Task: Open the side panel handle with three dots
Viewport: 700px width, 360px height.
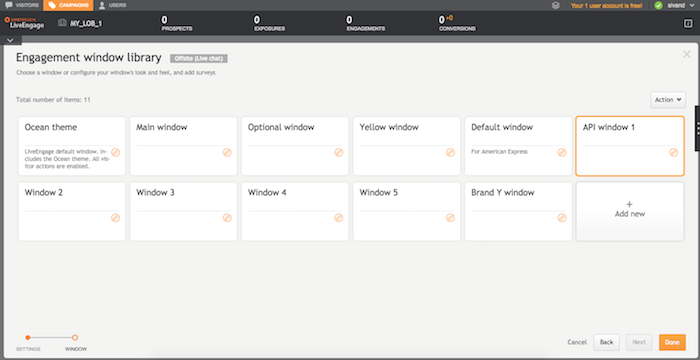Action: 697,129
